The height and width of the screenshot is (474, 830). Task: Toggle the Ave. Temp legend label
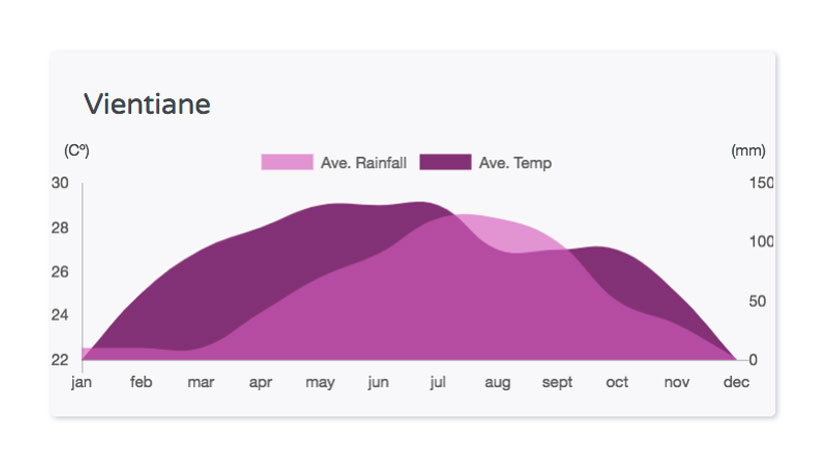tap(515, 163)
